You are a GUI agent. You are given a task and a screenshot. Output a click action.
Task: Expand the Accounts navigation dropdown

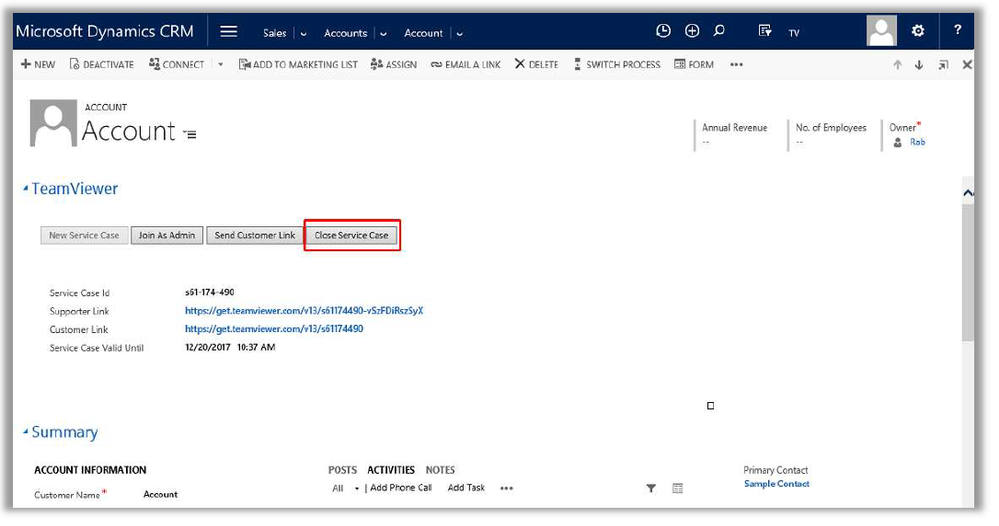click(383, 34)
